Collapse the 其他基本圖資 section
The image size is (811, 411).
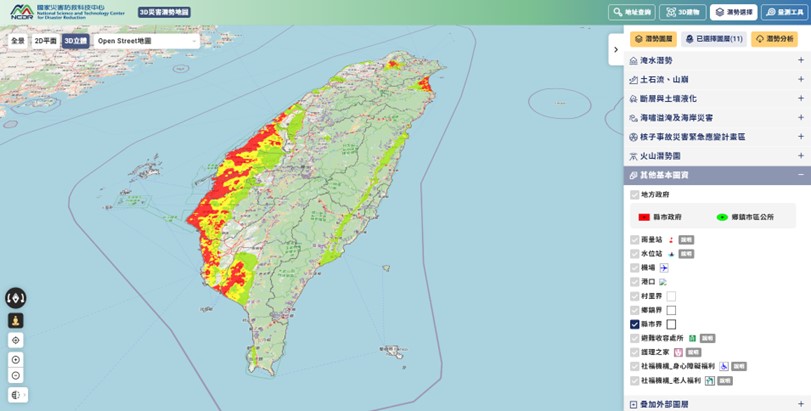pos(800,175)
